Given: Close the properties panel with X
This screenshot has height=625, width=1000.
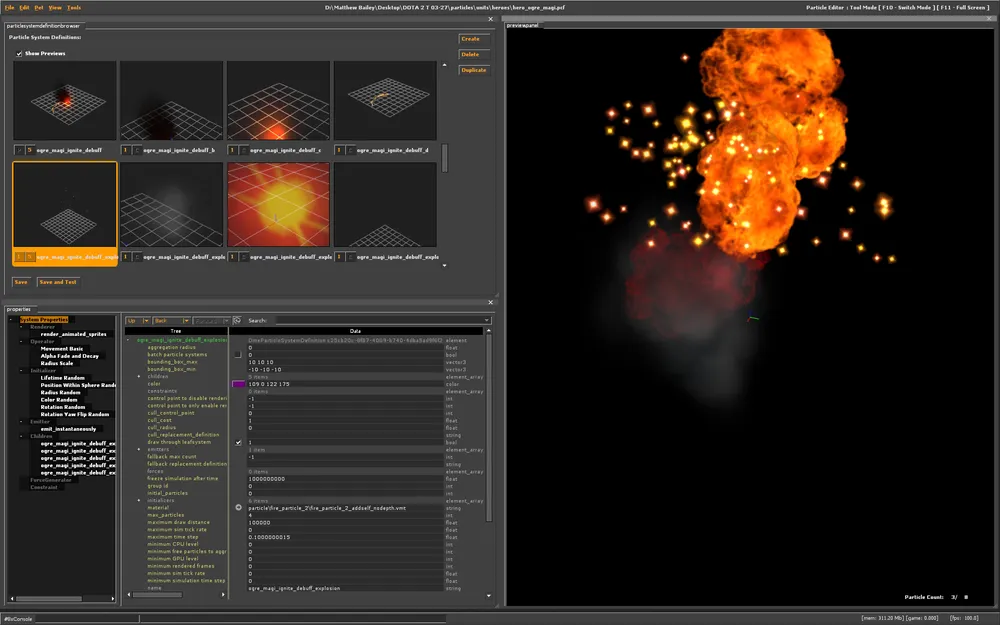Looking at the screenshot, I should (490, 302).
